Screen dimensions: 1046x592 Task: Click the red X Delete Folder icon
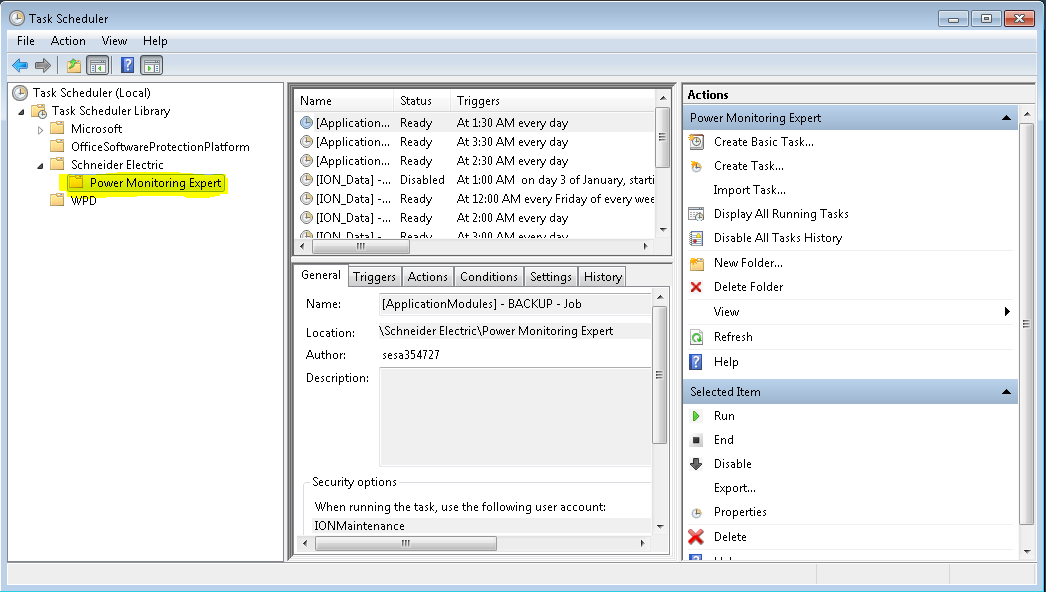(696, 287)
